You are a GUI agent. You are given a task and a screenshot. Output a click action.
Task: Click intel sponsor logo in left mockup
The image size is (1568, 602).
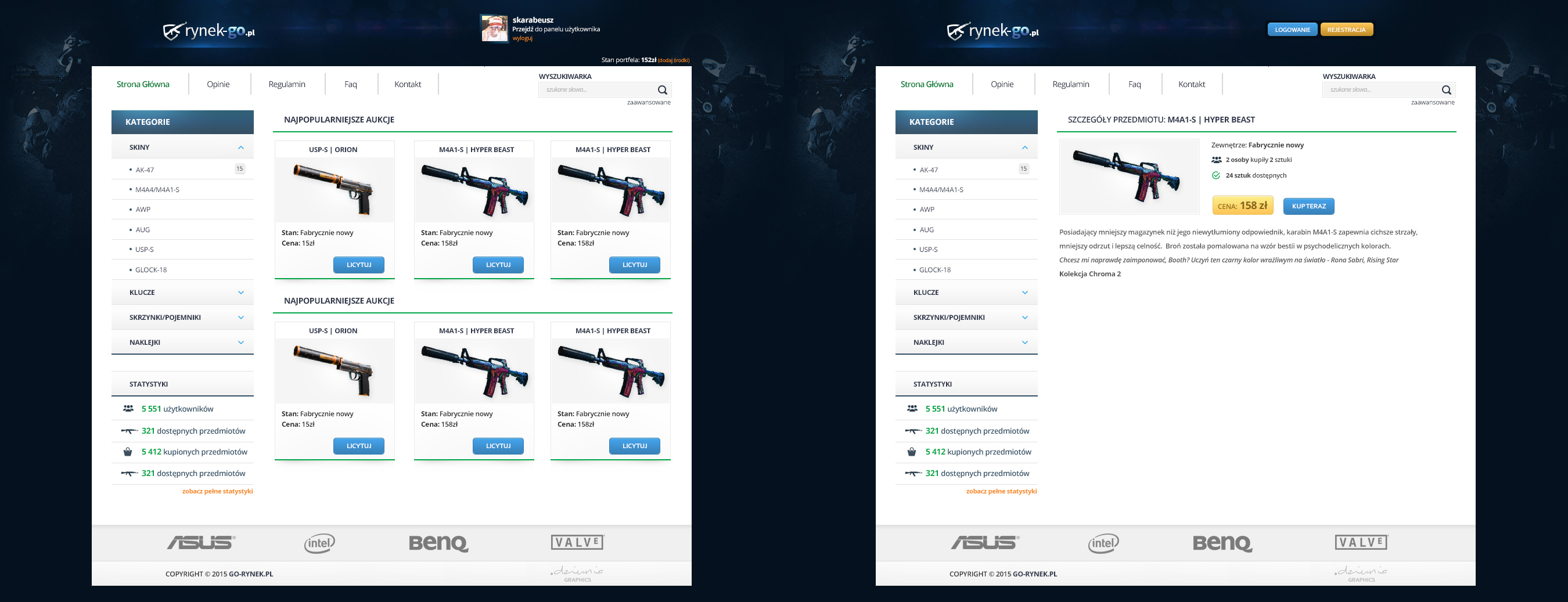[319, 543]
